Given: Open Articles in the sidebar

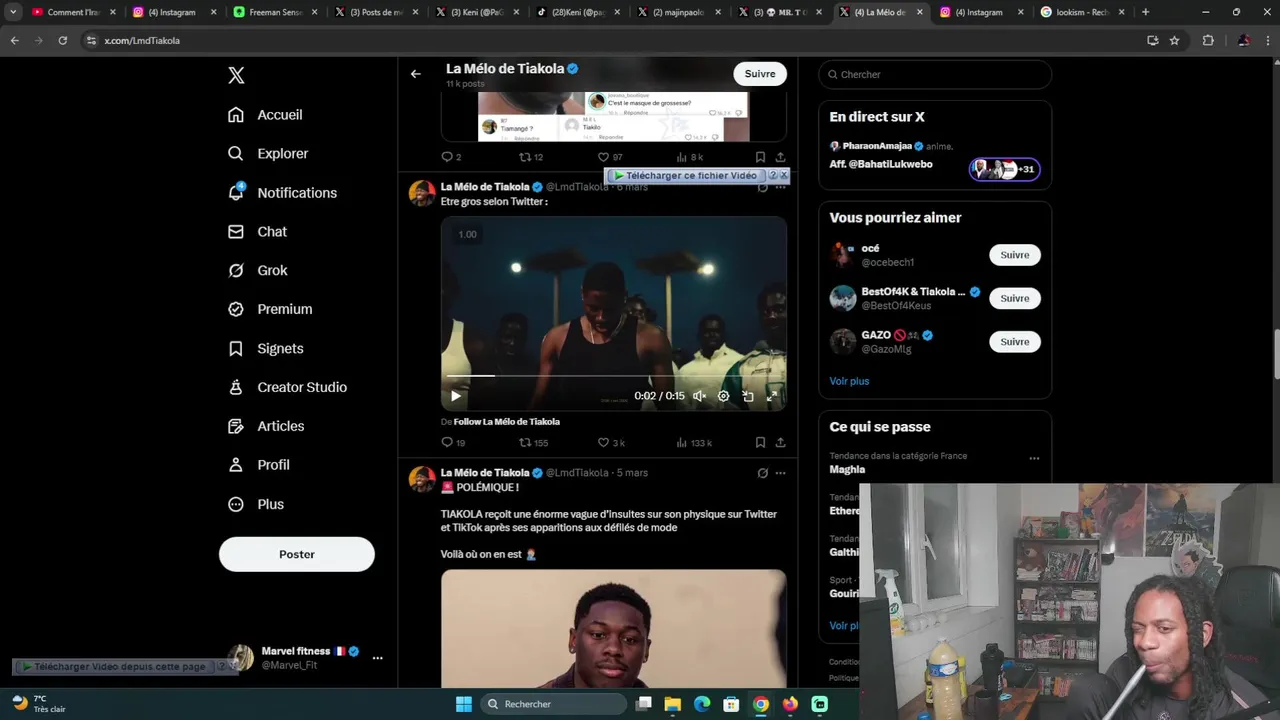Looking at the screenshot, I should tap(266, 427).
